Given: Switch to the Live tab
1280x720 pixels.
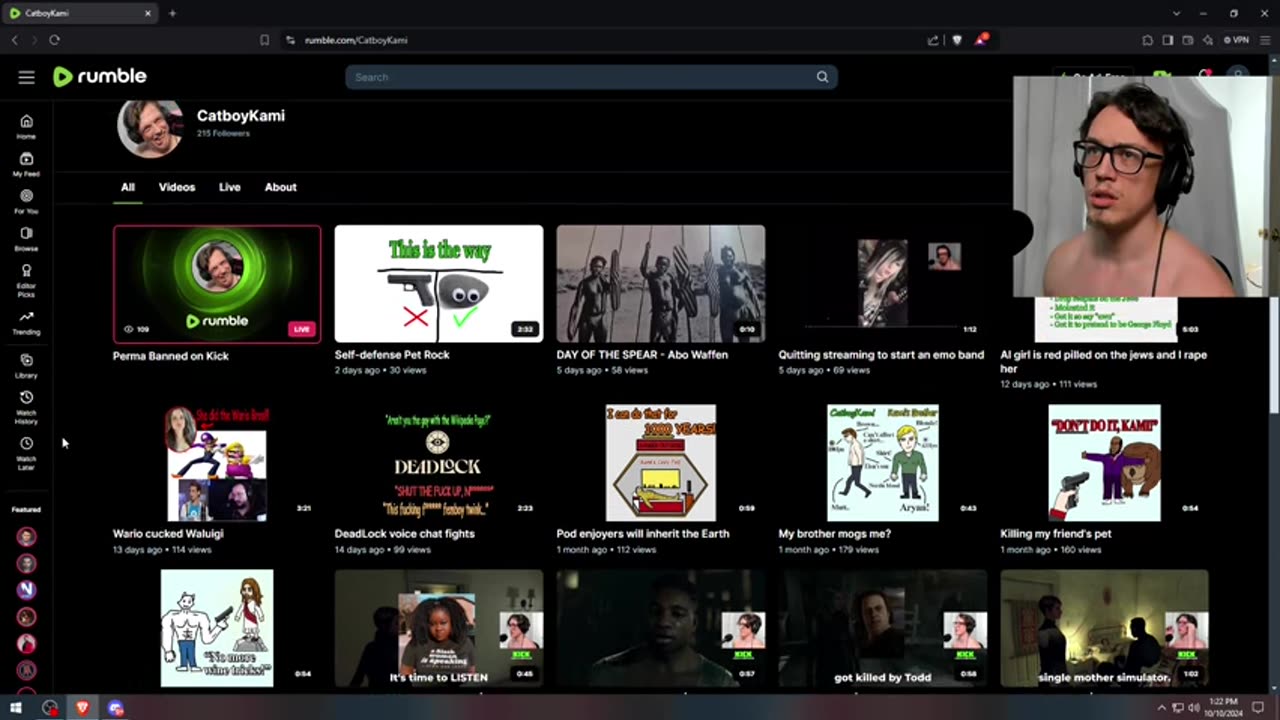Looking at the screenshot, I should pyautogui.click(x=230, y=187).
